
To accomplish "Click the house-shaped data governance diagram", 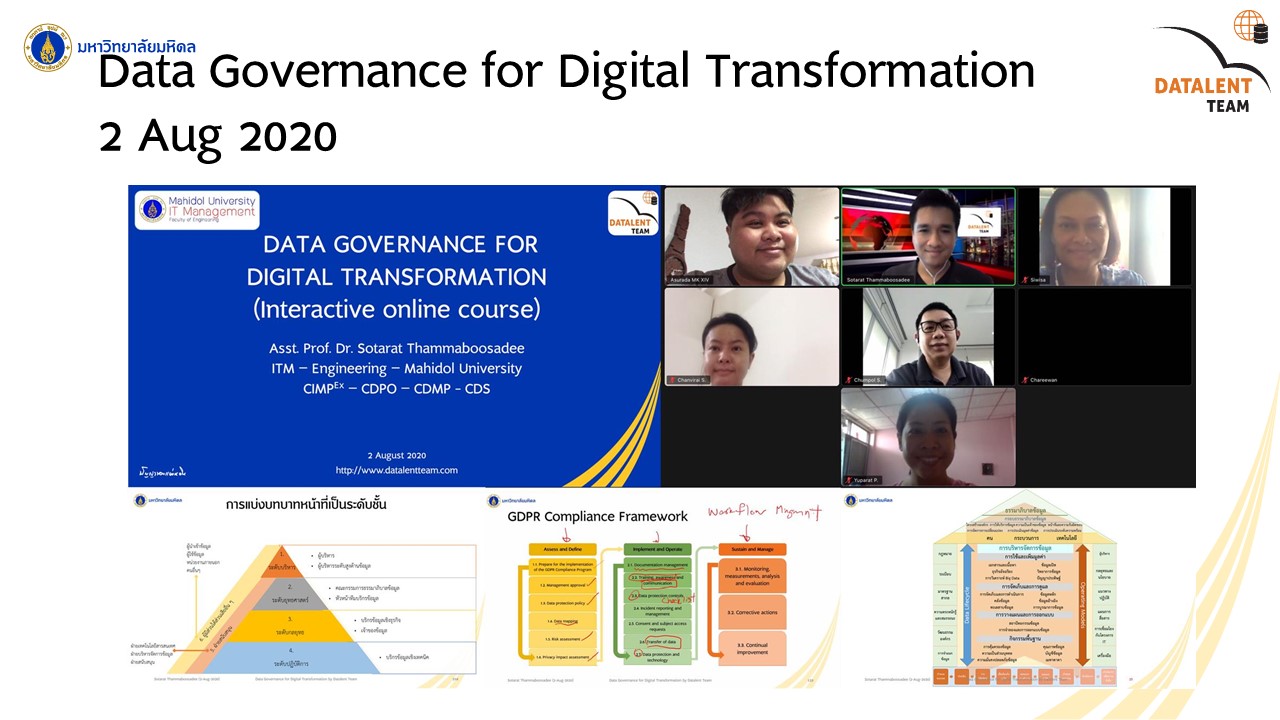I will tap(1018, 588).
